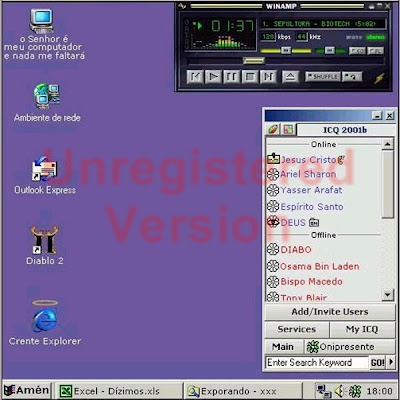Open ICQ Main menu button
The width and height of the screenshot is (400, 400).
[x=283, y=347]
